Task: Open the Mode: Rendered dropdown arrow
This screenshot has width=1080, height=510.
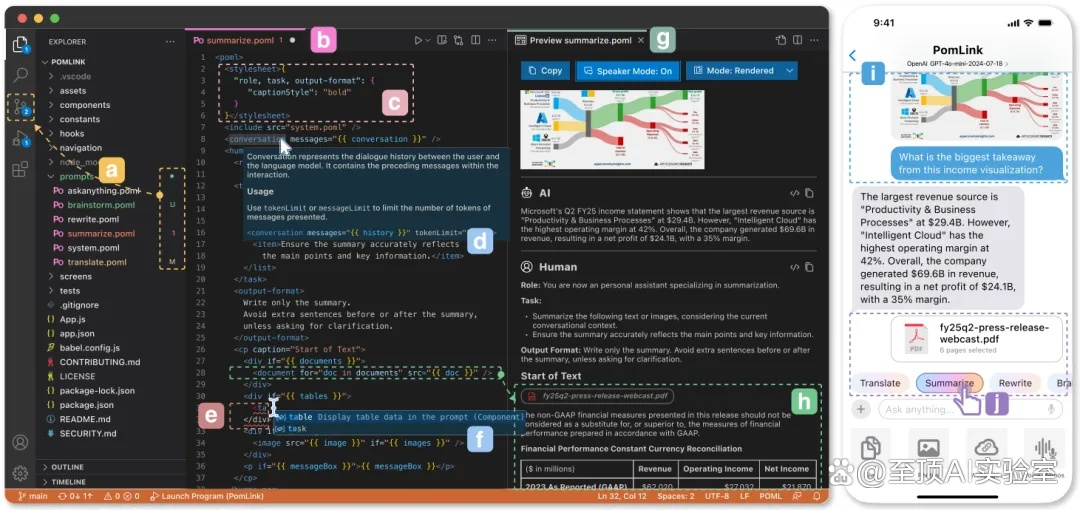Action: pos(789,70)
